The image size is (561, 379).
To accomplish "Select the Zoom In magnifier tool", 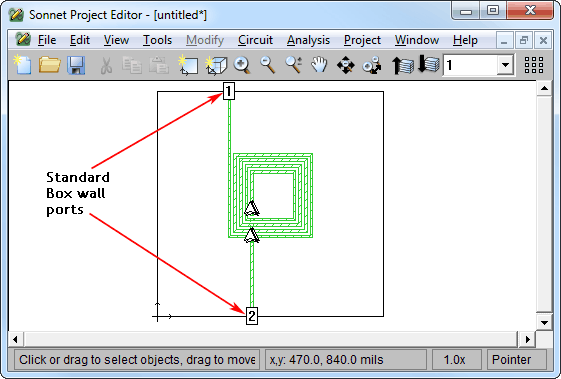I will 242,65.
